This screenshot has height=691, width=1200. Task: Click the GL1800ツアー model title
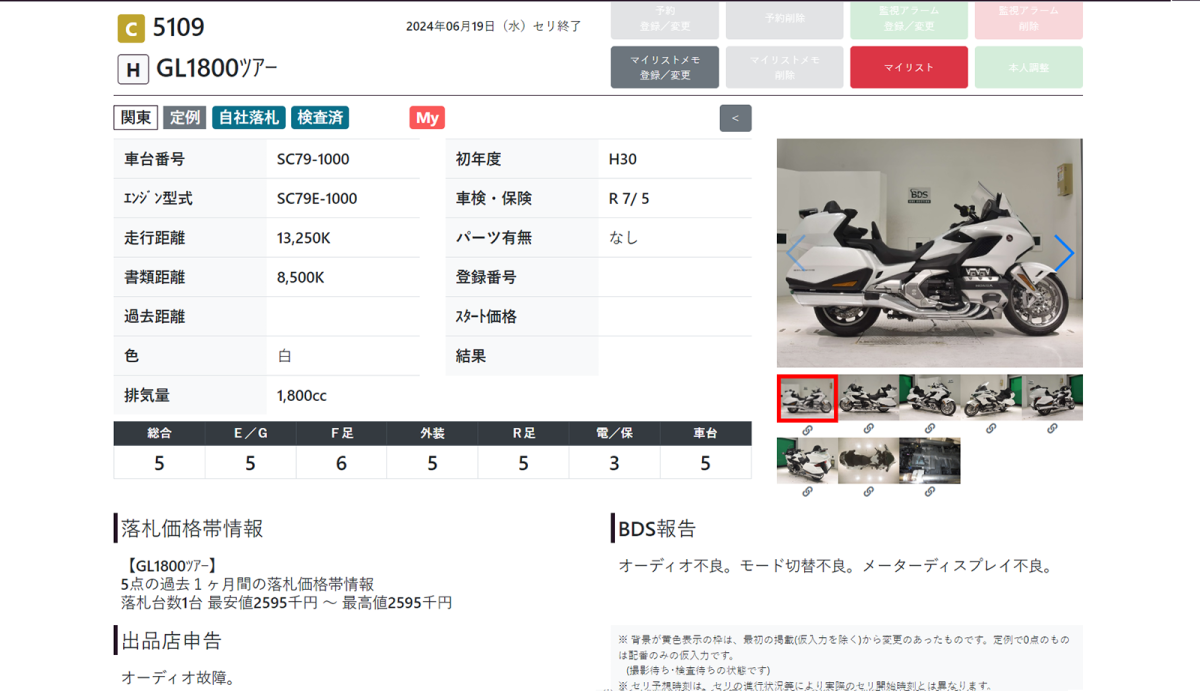click(217, 69)
